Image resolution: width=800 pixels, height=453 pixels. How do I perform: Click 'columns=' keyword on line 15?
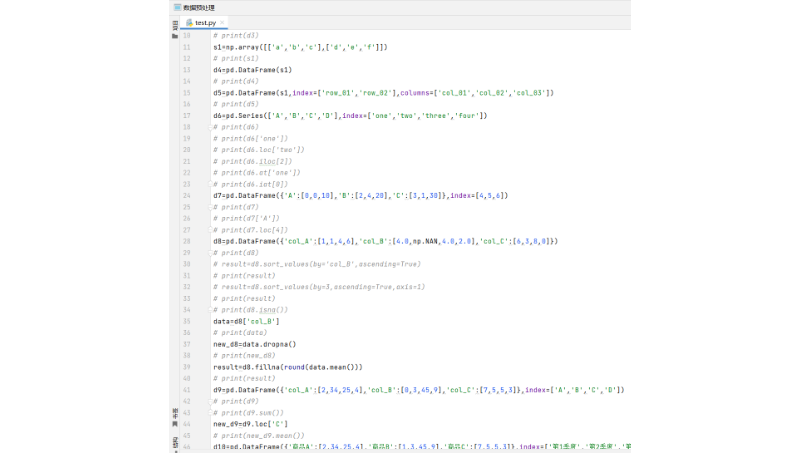[x=415, y=93]
